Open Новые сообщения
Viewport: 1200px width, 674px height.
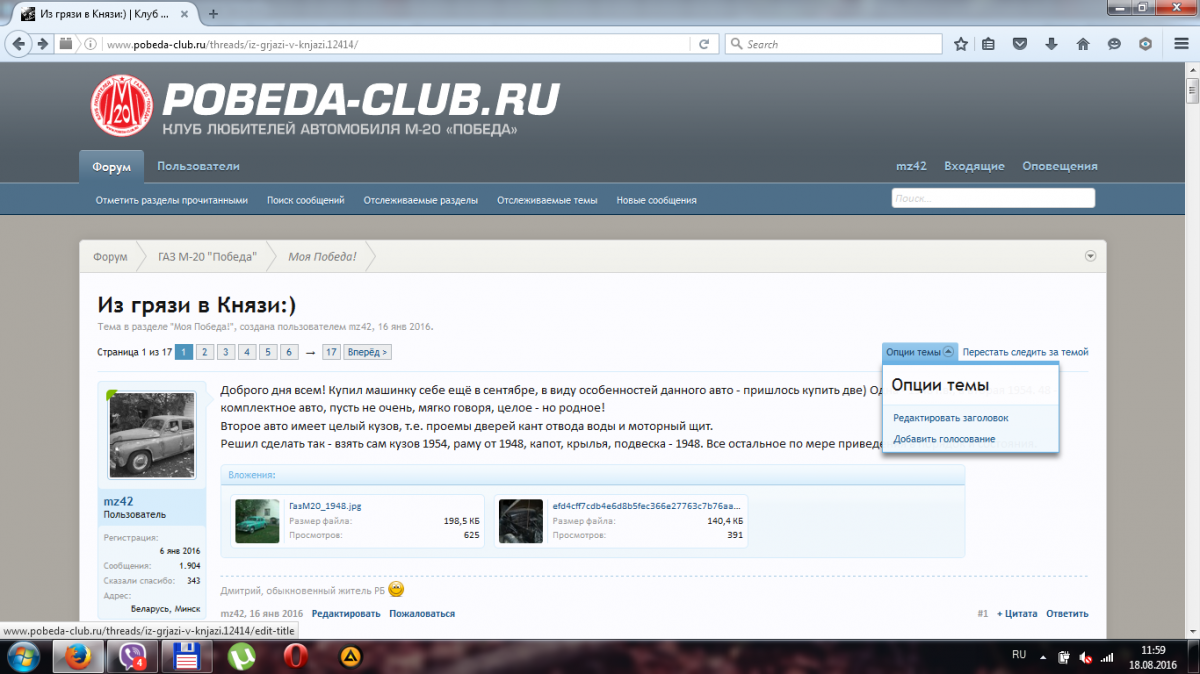656,200
